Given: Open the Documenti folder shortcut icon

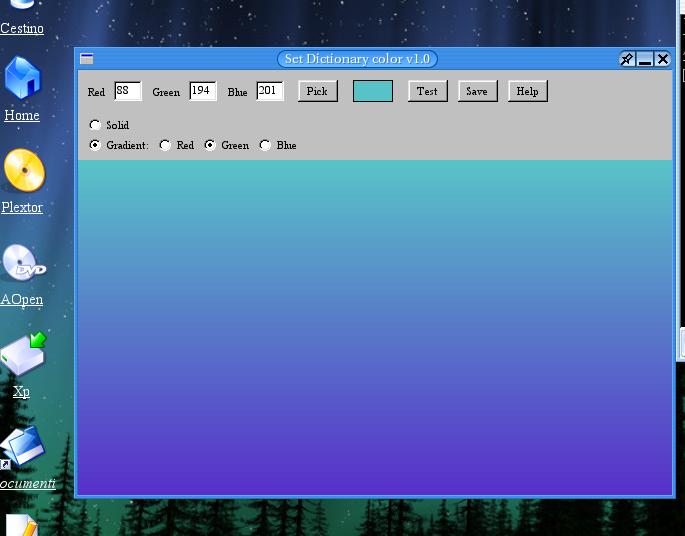Looking at the screenshot, I should [23, 447].
